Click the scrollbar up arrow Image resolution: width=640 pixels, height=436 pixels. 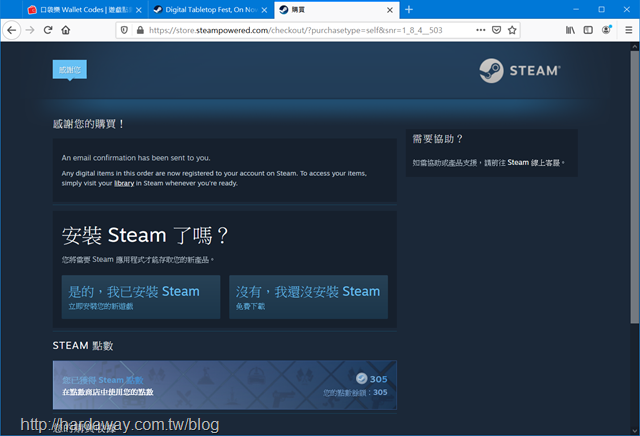click(x=635, y=47)
